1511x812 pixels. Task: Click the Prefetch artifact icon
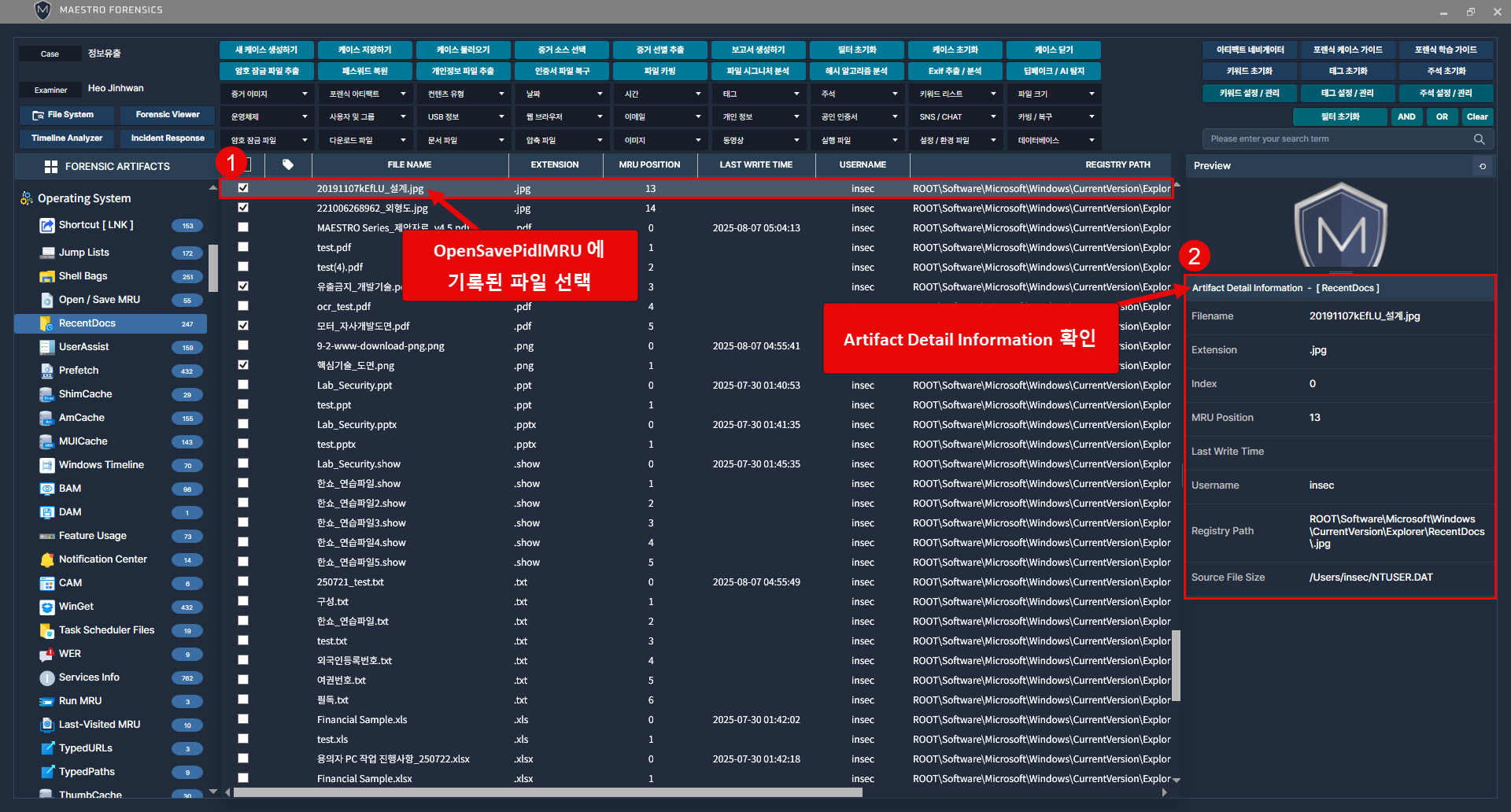[x=46, y=371]
